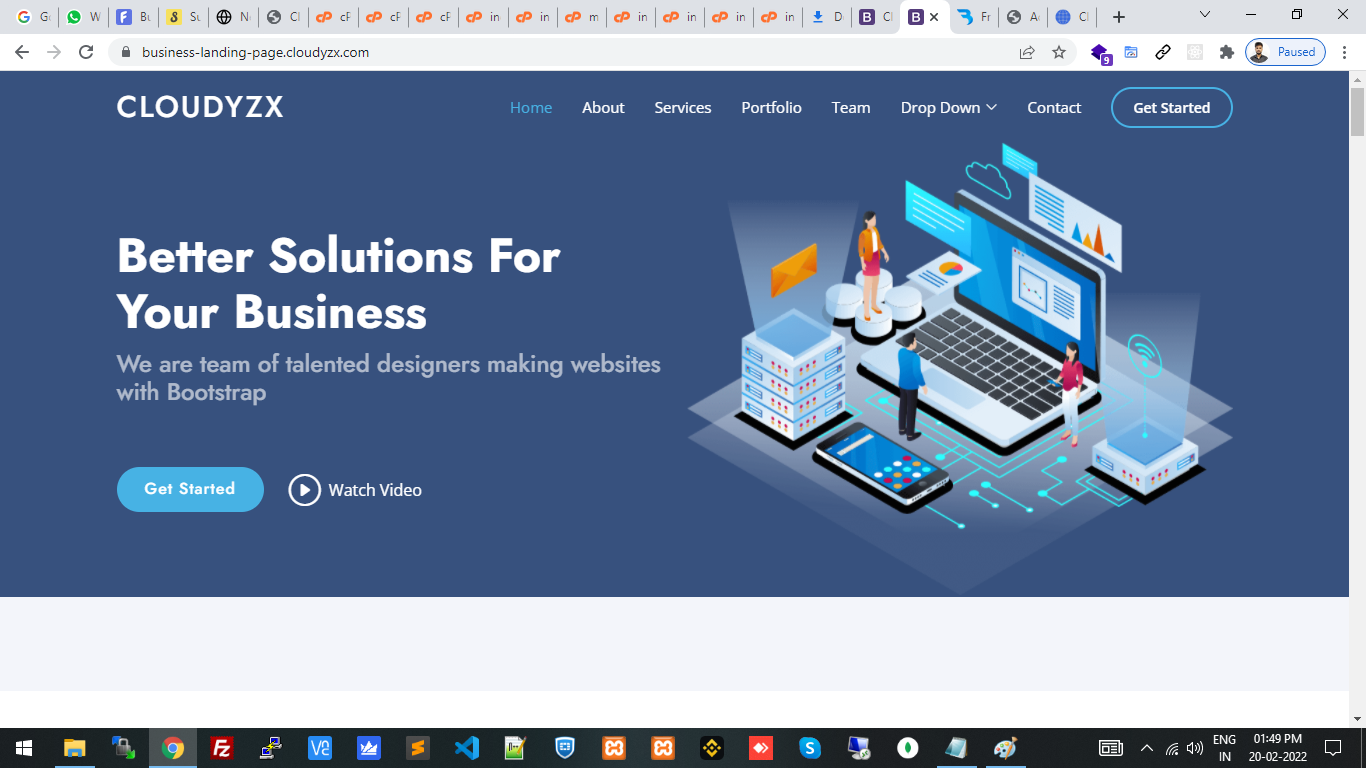Open the red AnyDesk taskbar icon
This screenshot has height=768, width=1366.
(761, 748)
